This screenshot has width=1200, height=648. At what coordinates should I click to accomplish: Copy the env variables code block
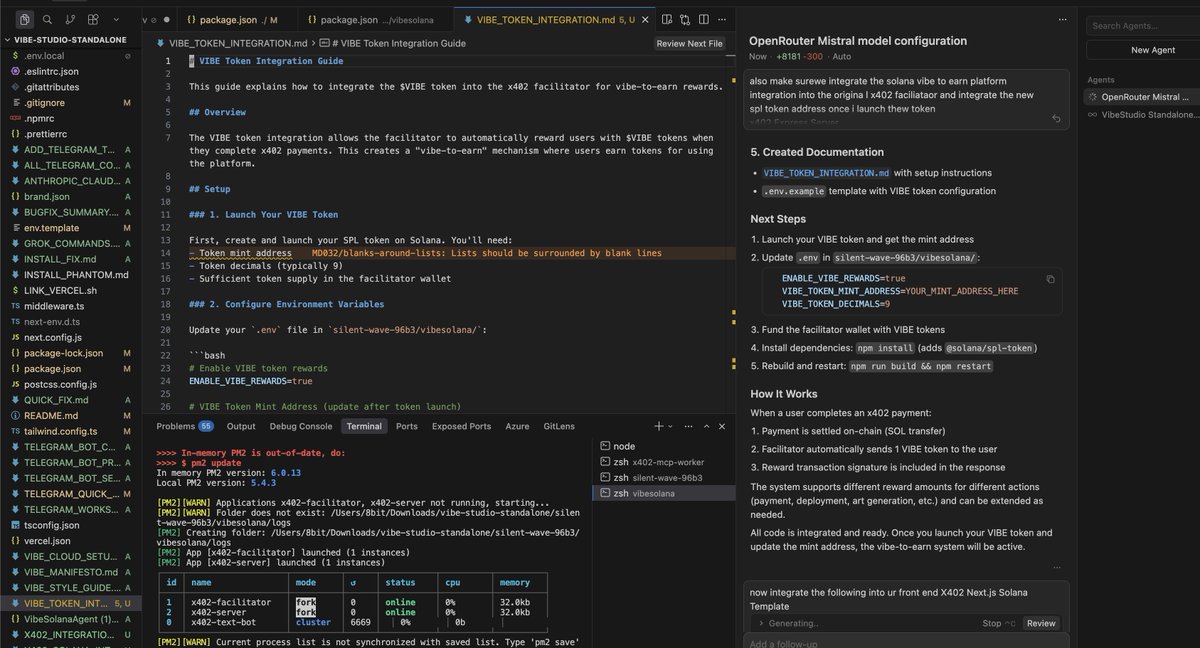1050,279
